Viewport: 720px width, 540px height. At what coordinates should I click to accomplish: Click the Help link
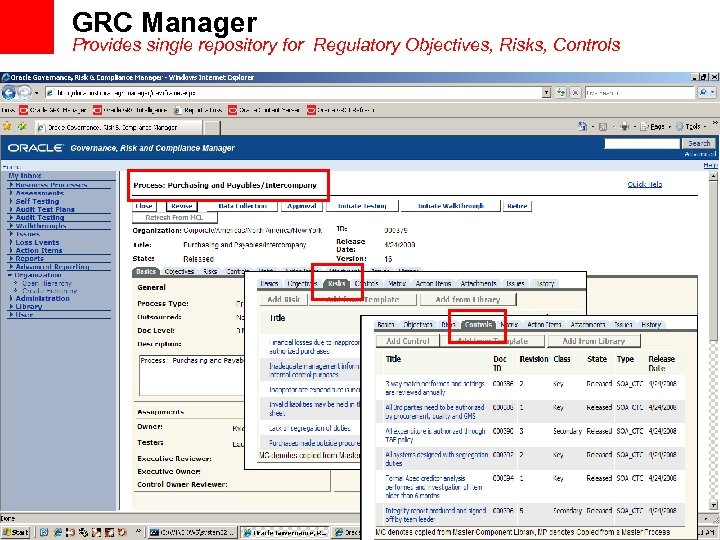point(710,165)
